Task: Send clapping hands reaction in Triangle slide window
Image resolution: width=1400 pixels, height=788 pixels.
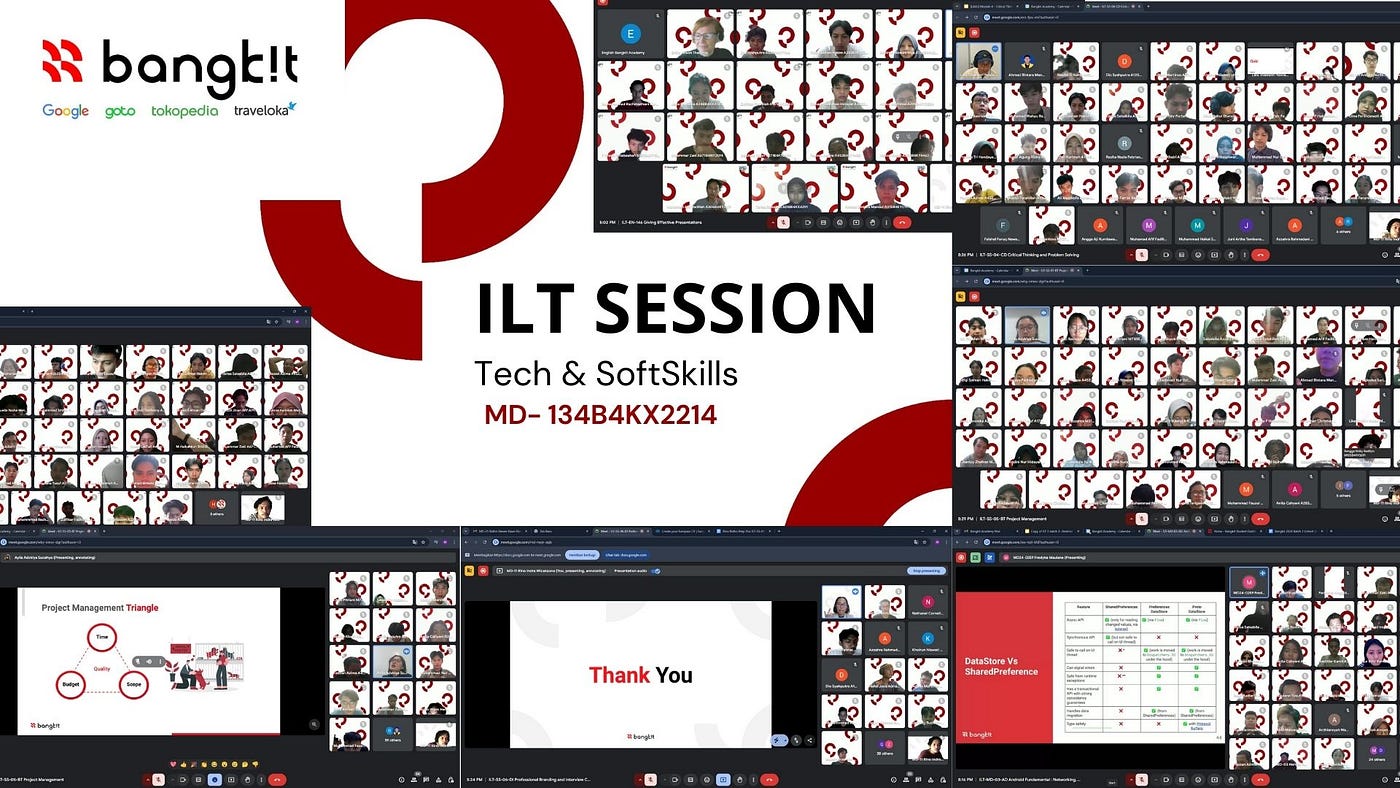Action: [204, 764]
